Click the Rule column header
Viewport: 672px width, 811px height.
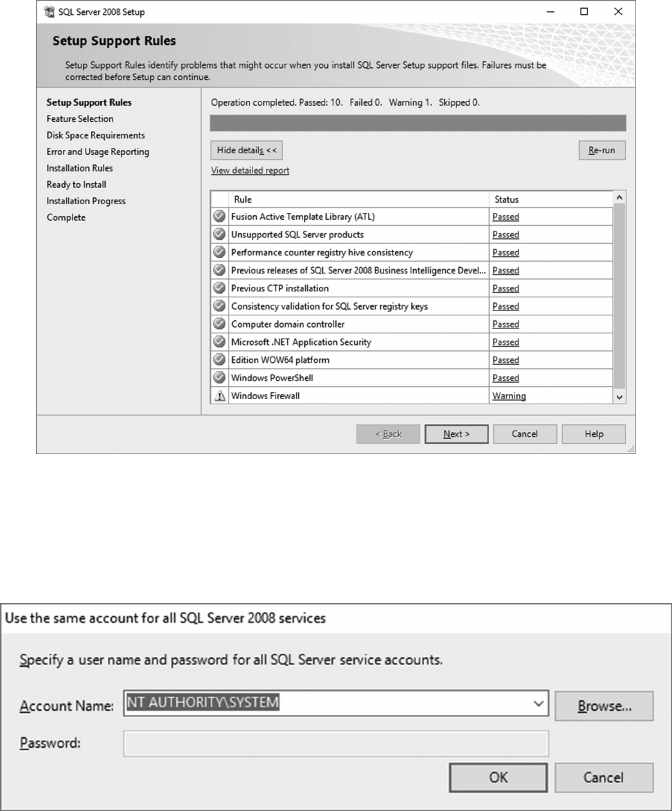[359, 199]
